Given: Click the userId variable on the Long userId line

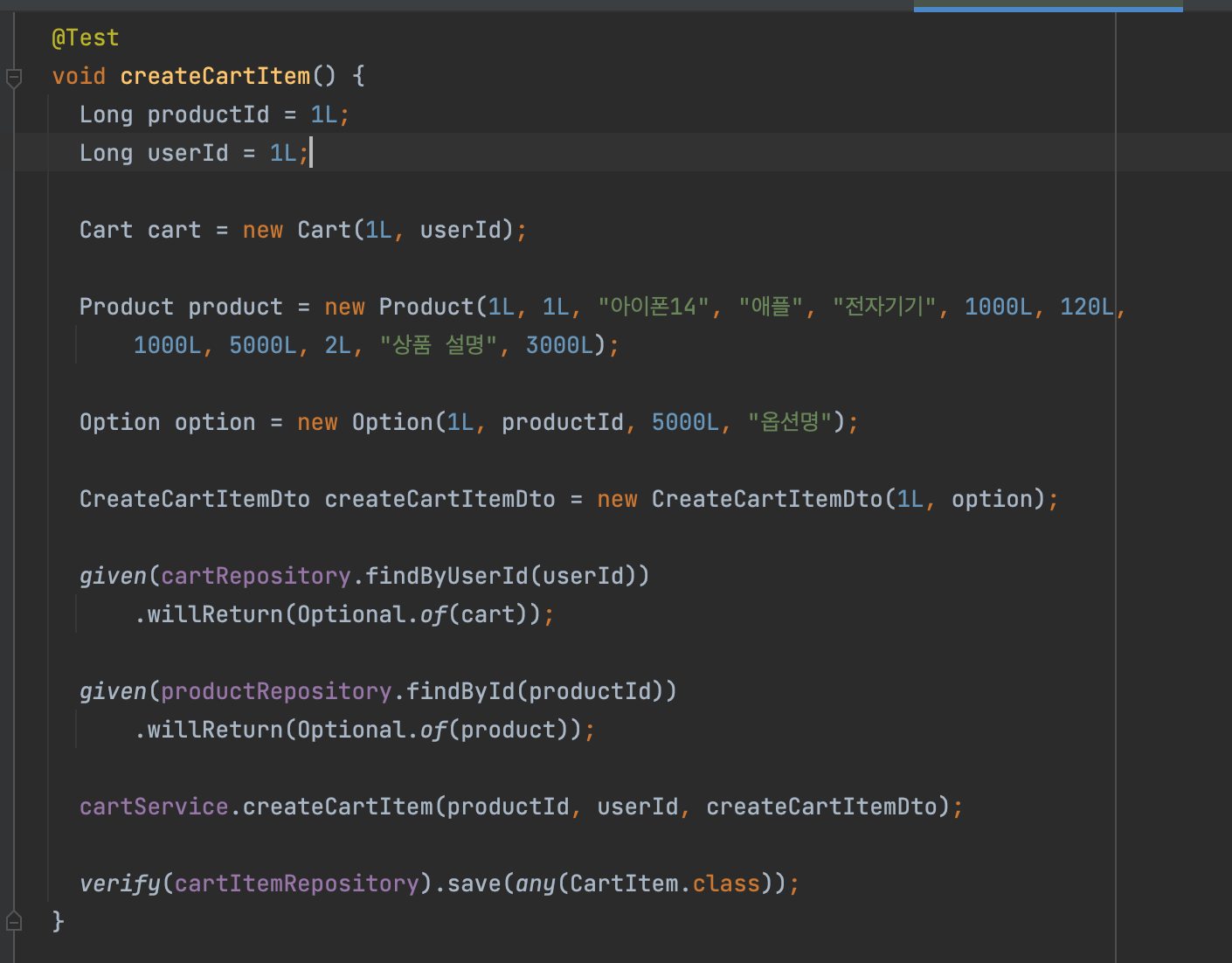Looking at the screenshot, I should (188, 153).
